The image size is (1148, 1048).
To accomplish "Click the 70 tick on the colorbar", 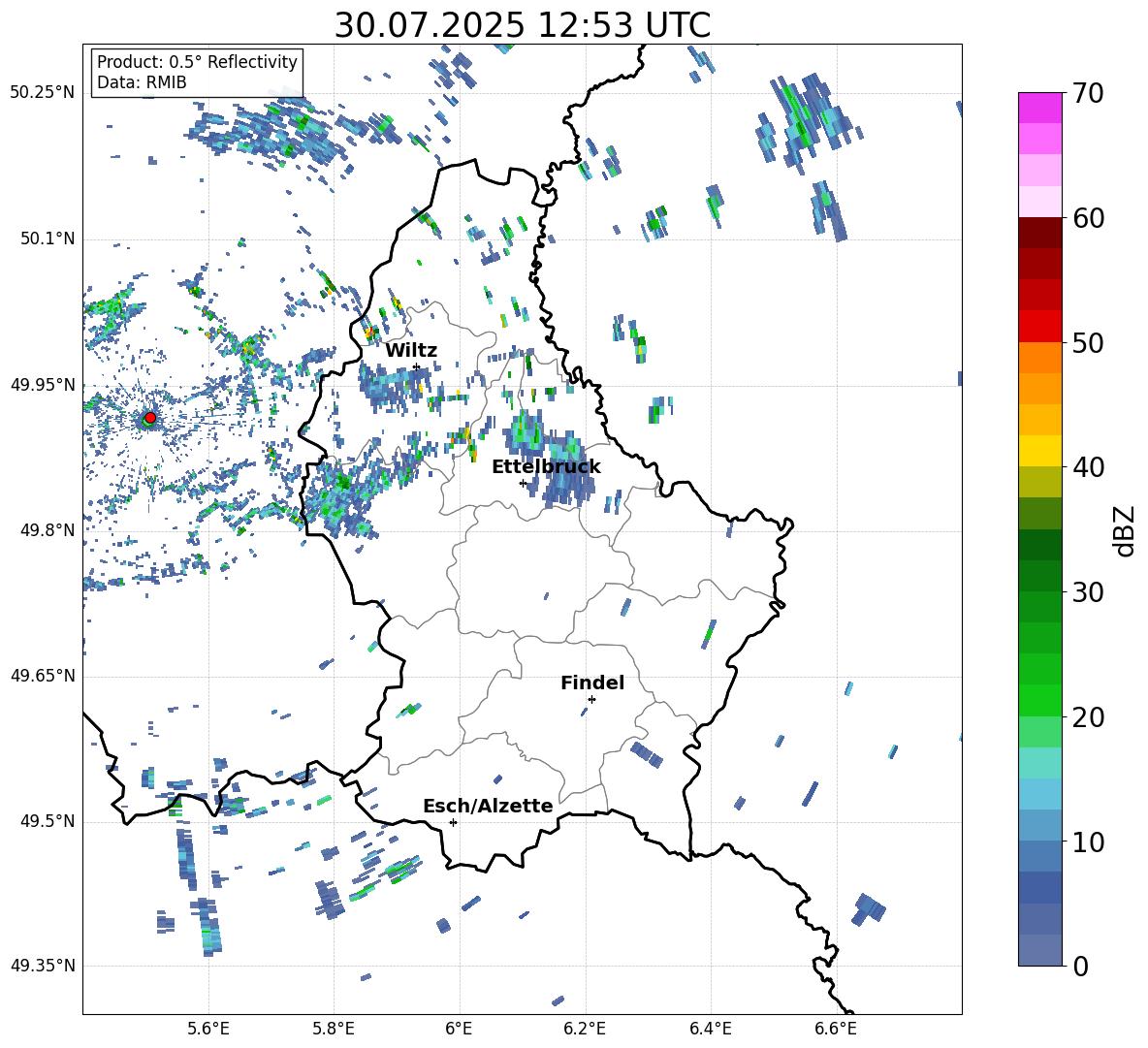I will pos(1088,93).
